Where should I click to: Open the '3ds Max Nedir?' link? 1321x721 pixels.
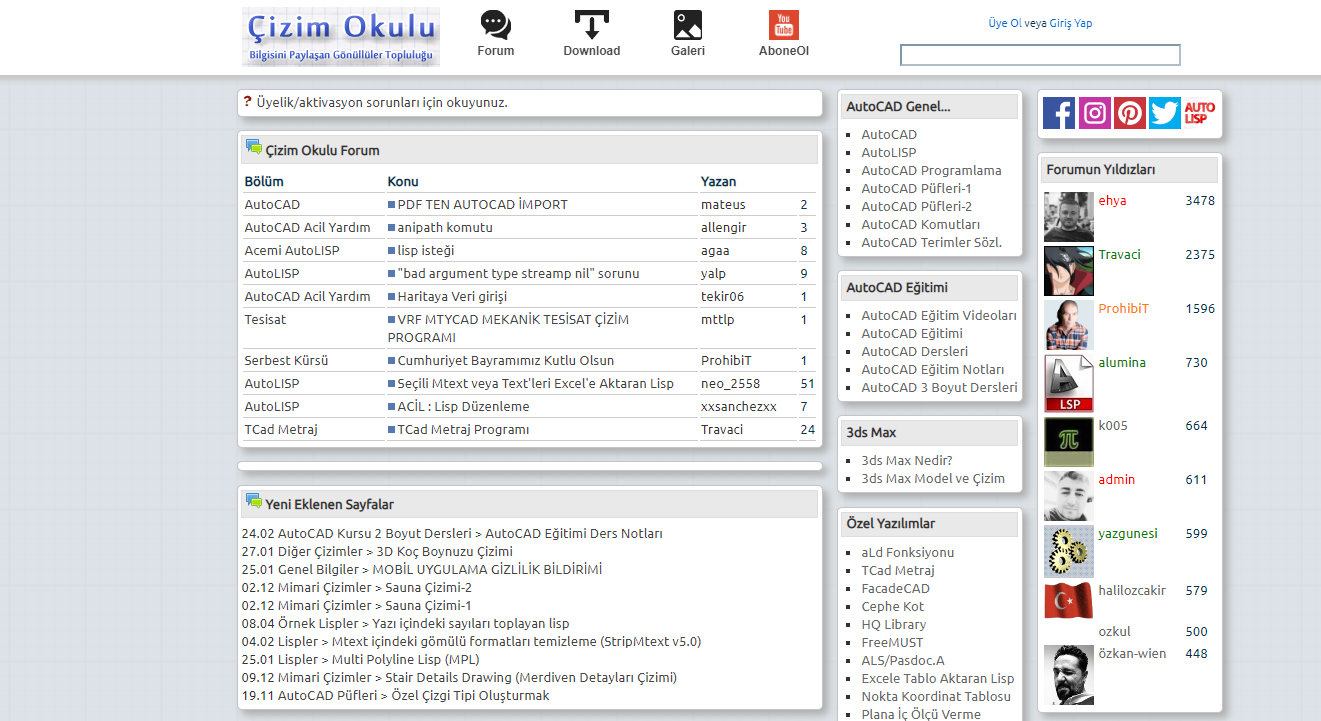(907, 460)
